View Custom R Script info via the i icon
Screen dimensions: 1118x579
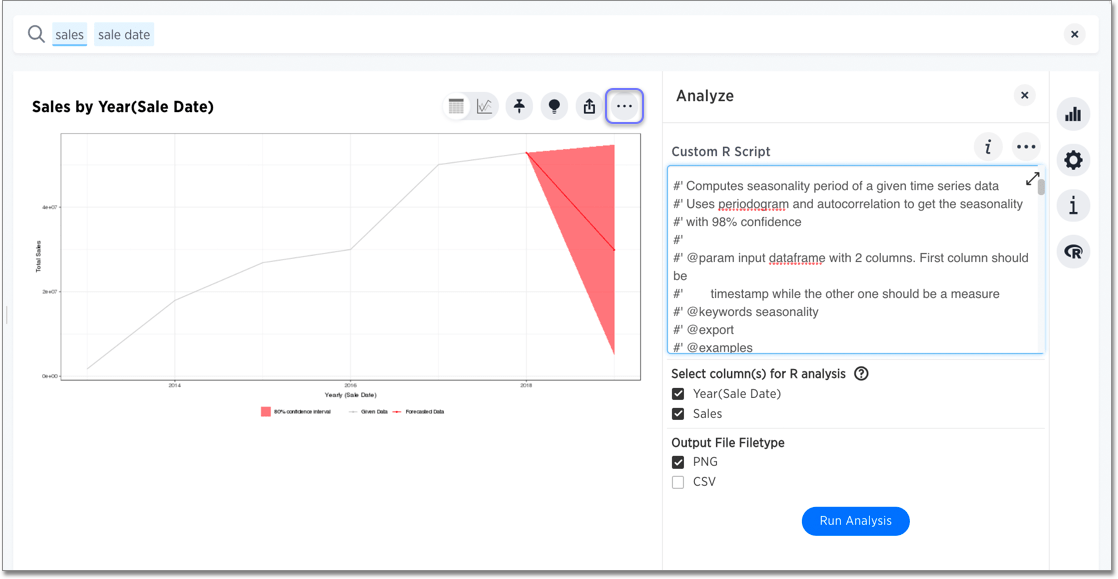pyautogui.click(x=988, y=146)
